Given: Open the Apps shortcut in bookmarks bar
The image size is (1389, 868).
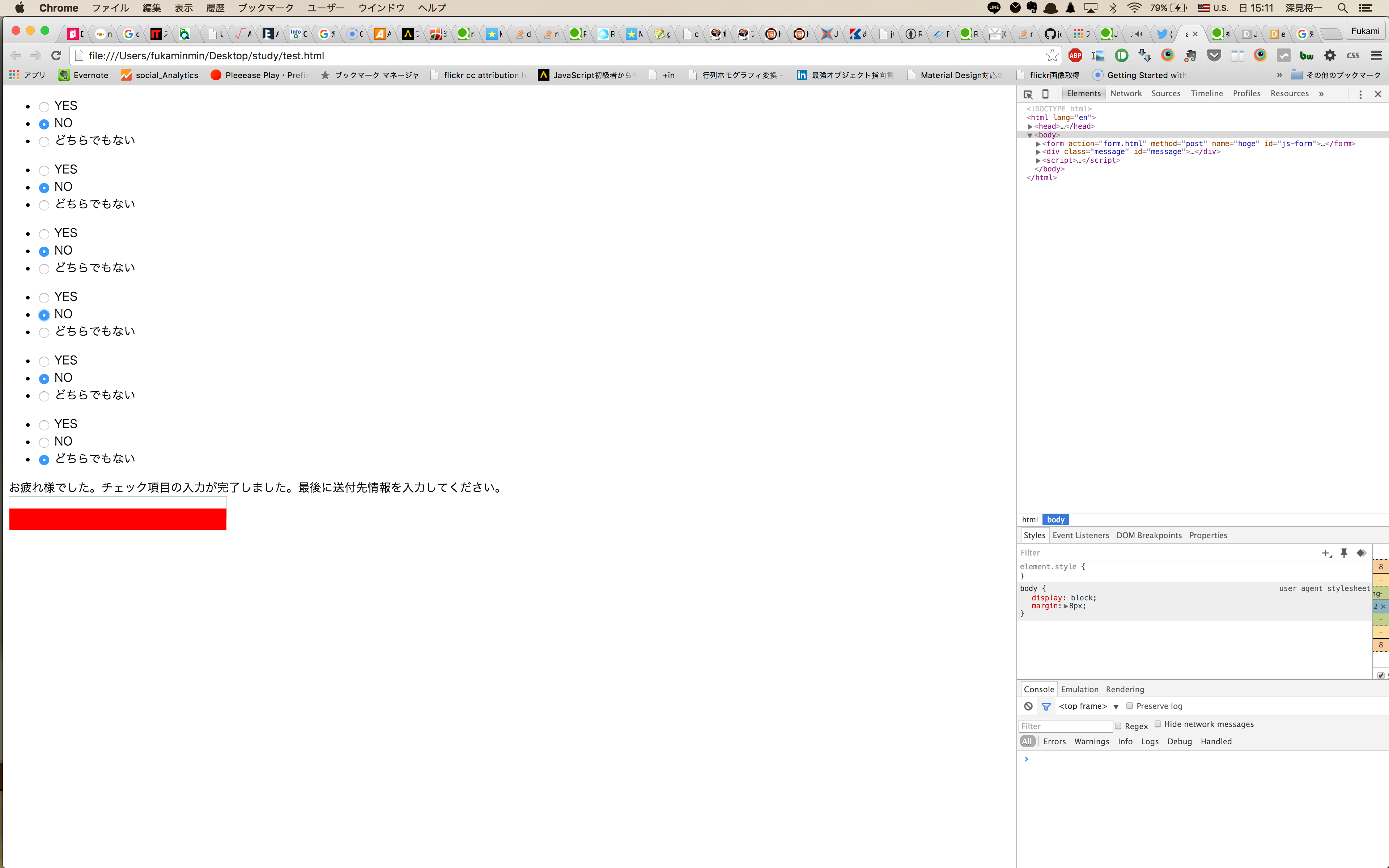Looking at the screenshot, I should point(27,75).
